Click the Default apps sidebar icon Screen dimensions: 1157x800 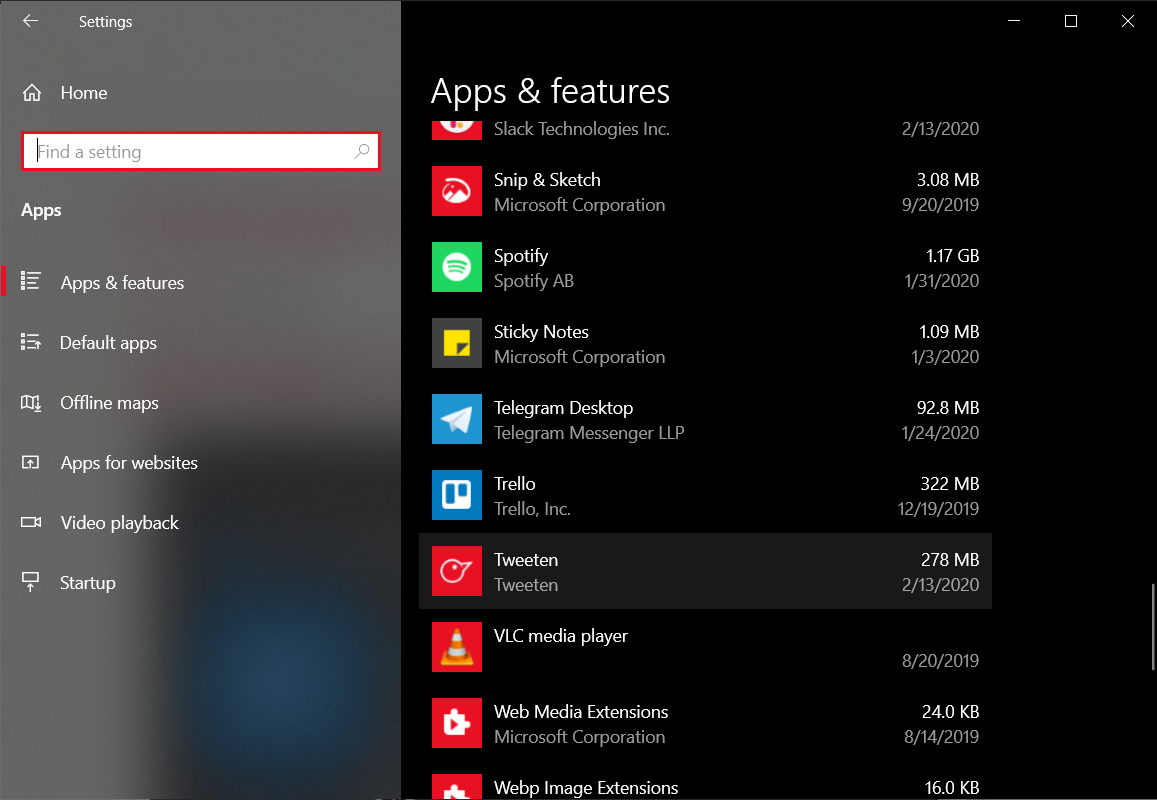(30, 342)
